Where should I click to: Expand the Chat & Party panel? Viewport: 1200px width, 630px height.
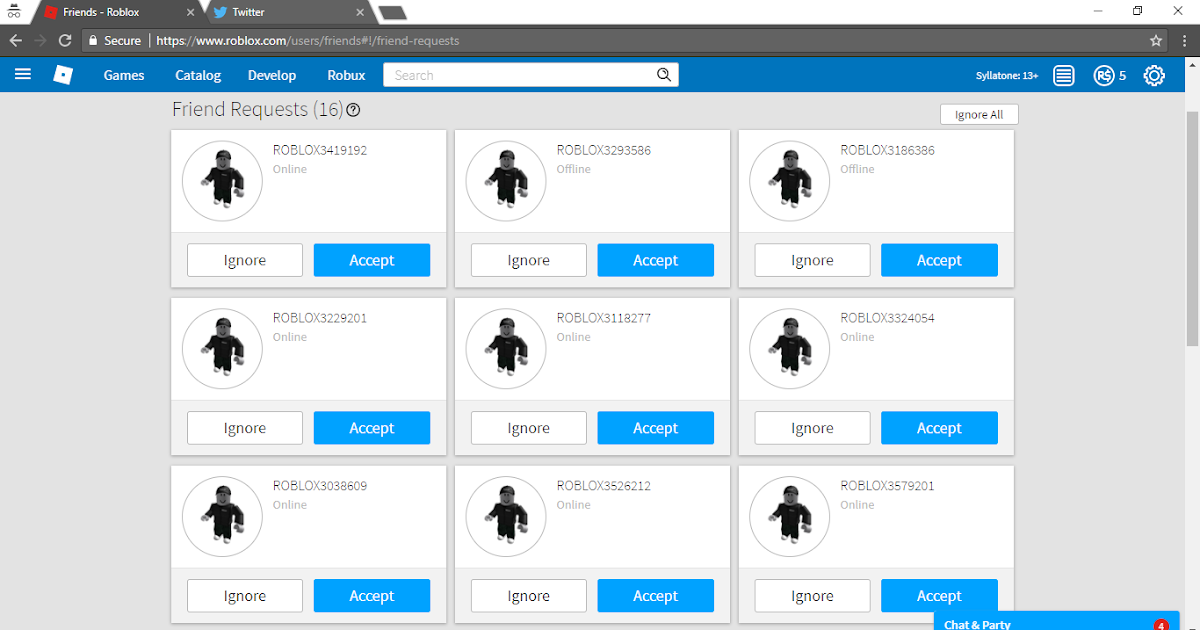1058,621
